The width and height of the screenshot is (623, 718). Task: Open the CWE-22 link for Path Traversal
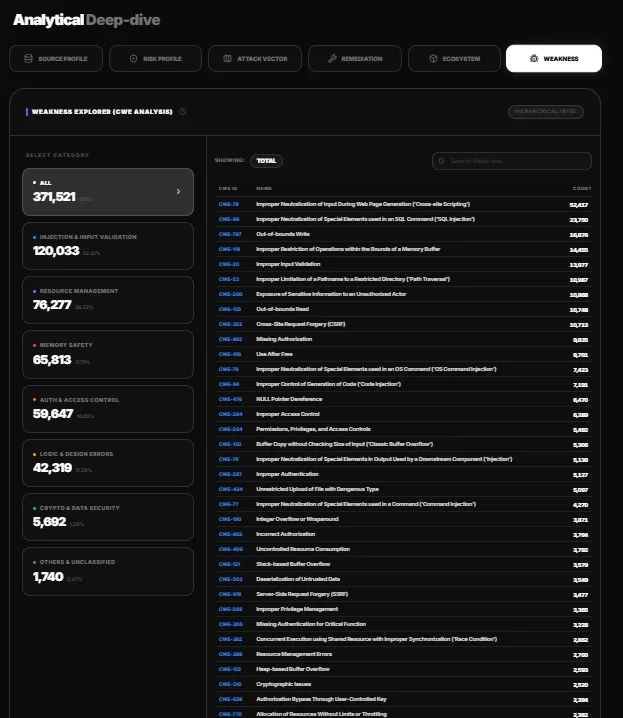[x=228, y=279]
